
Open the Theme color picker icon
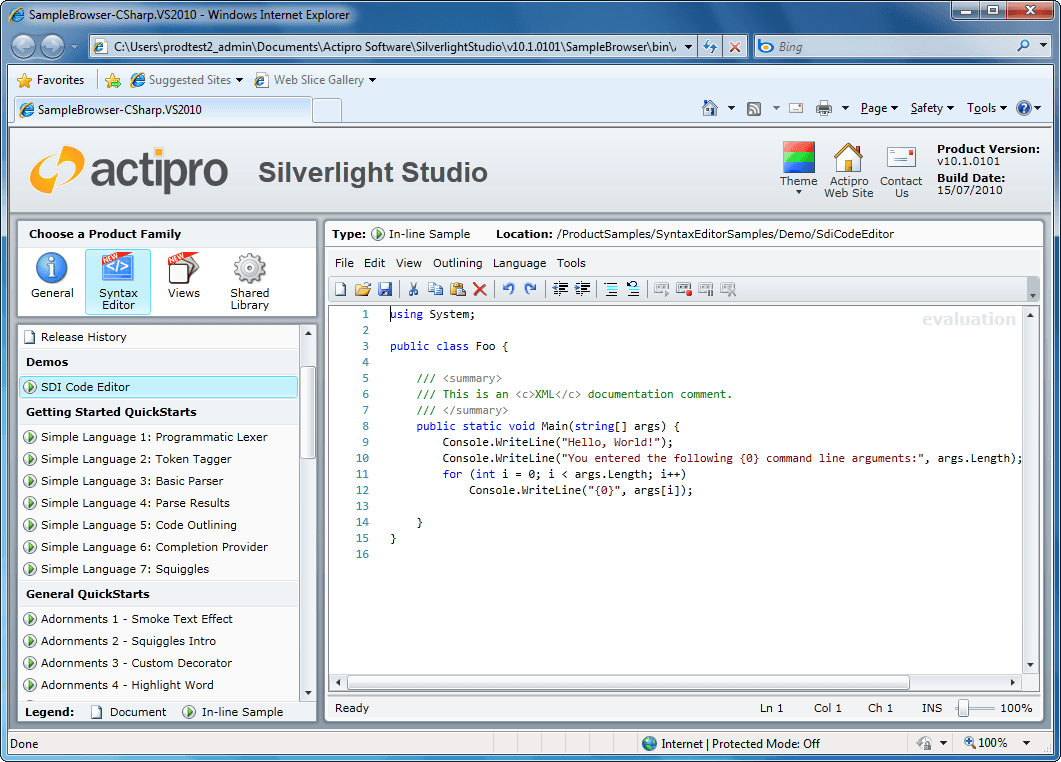tap(798, 167)
